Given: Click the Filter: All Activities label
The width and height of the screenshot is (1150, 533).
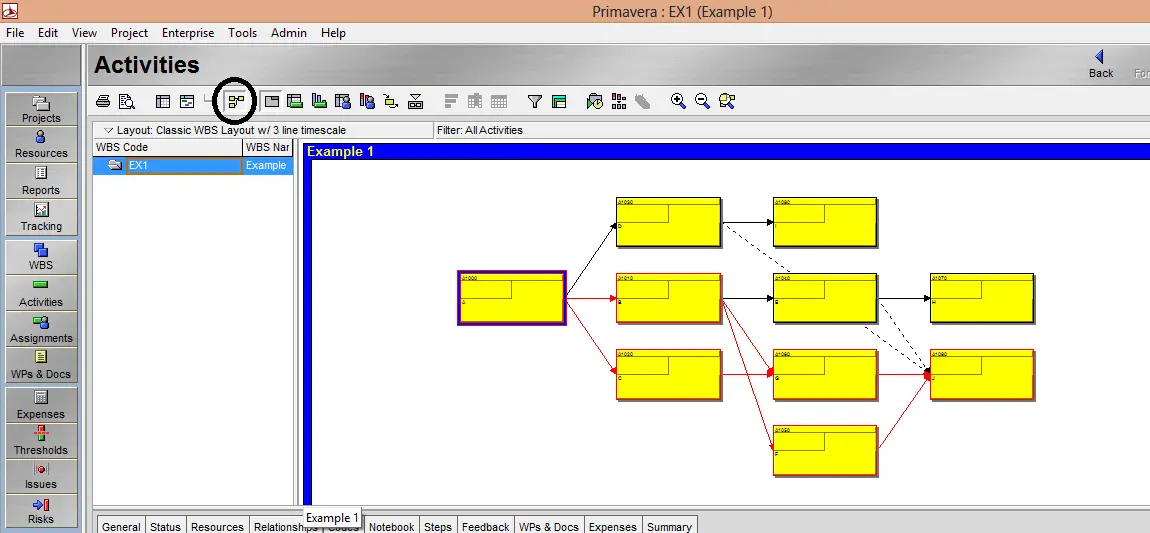Looking at the screenshot, I should pyautogui.click(x=480, y=131).
